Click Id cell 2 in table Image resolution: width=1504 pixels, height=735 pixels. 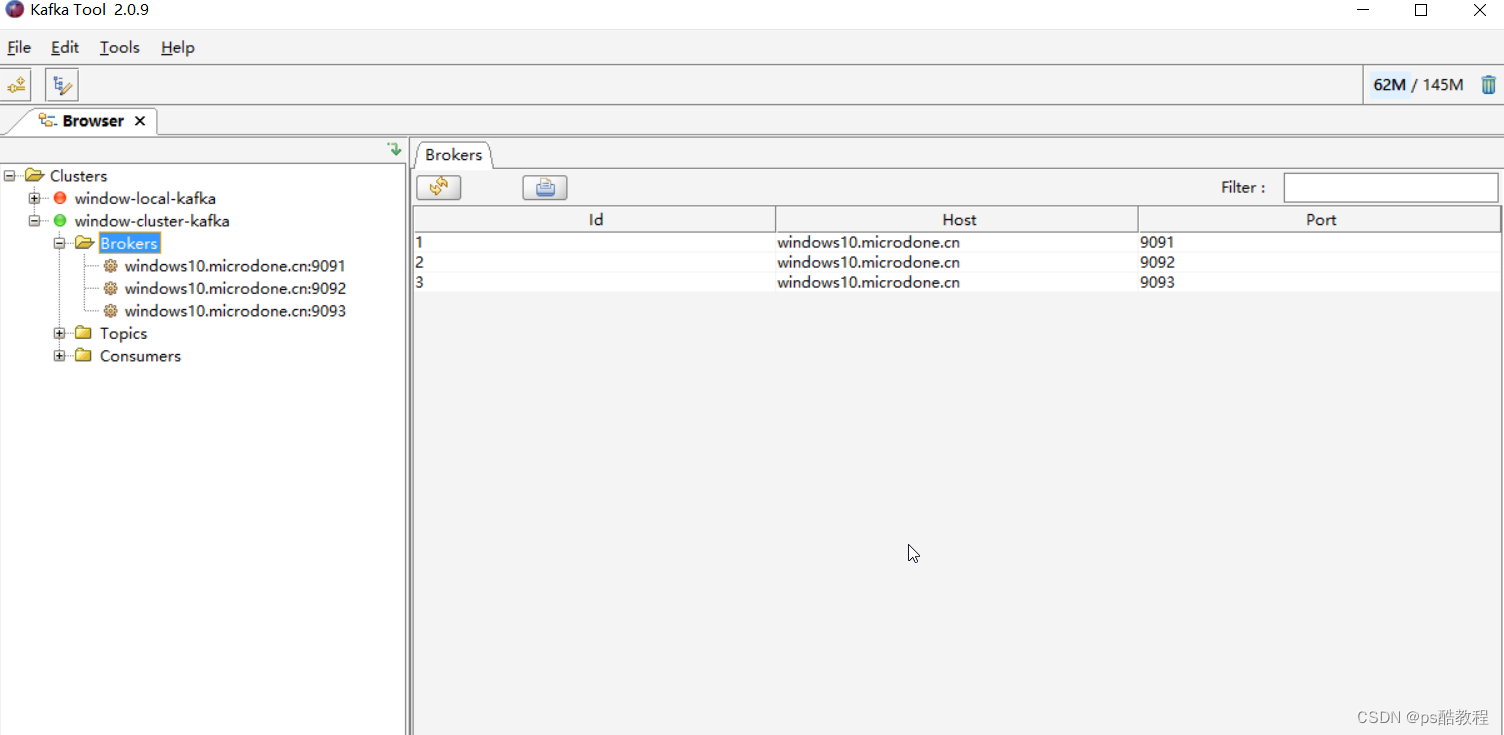click(x=595, y=262)
